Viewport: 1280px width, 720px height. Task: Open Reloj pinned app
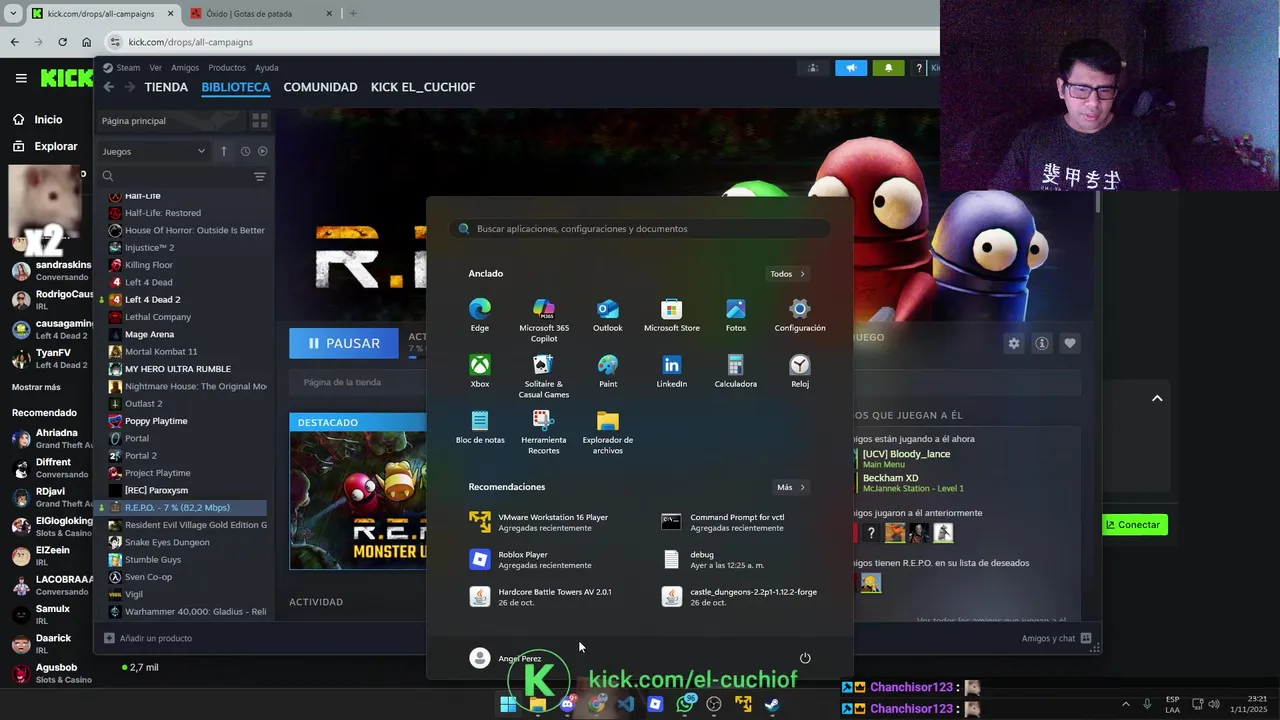[799, 370]
